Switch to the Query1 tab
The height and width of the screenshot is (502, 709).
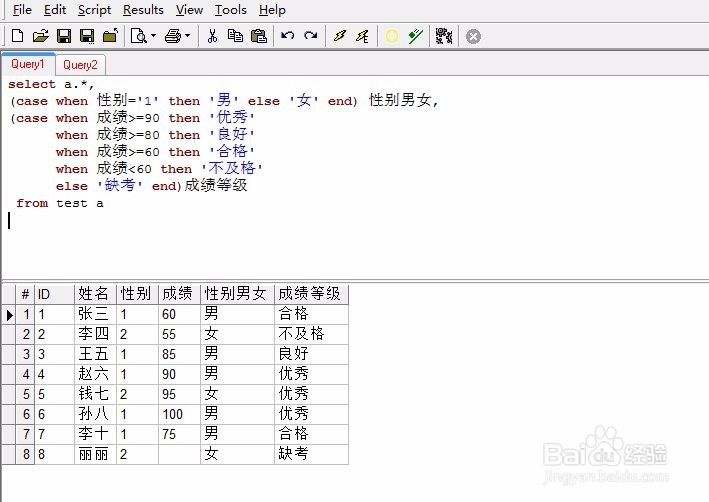28,64
